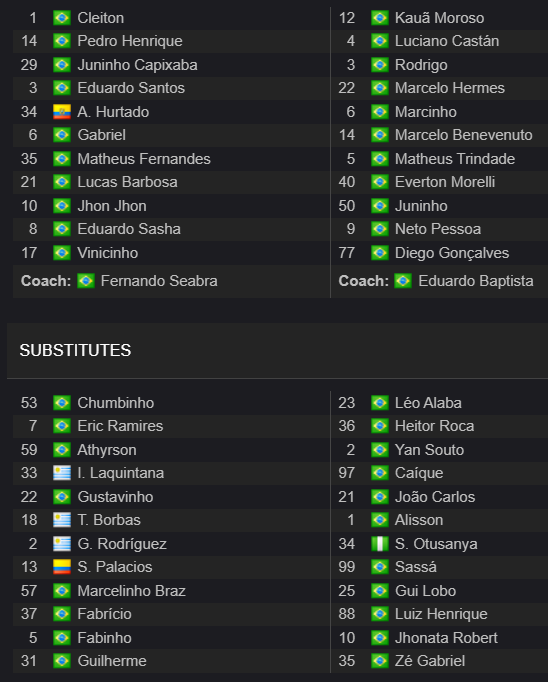Click Brazil flag beside goalkeeper Cleiton

pos(62,18)
